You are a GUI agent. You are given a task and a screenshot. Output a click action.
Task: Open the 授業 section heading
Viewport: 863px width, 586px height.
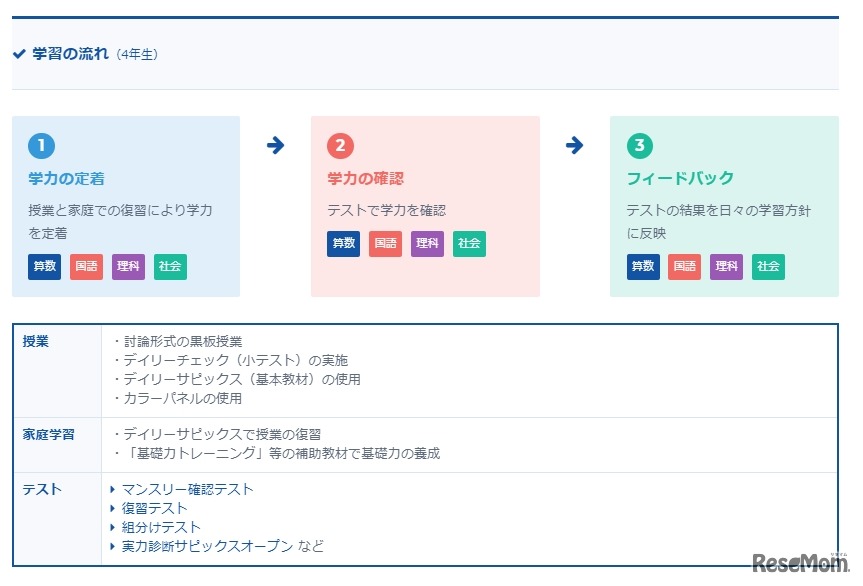[x=32, y=340]
